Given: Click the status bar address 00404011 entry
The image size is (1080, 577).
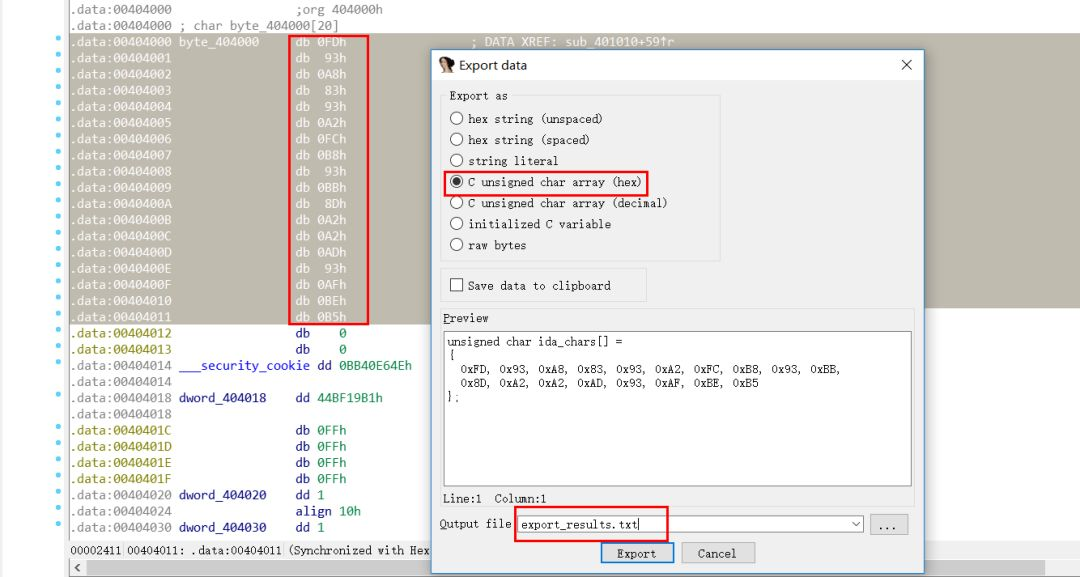Looking at the screenshot, I should point(156,550).
